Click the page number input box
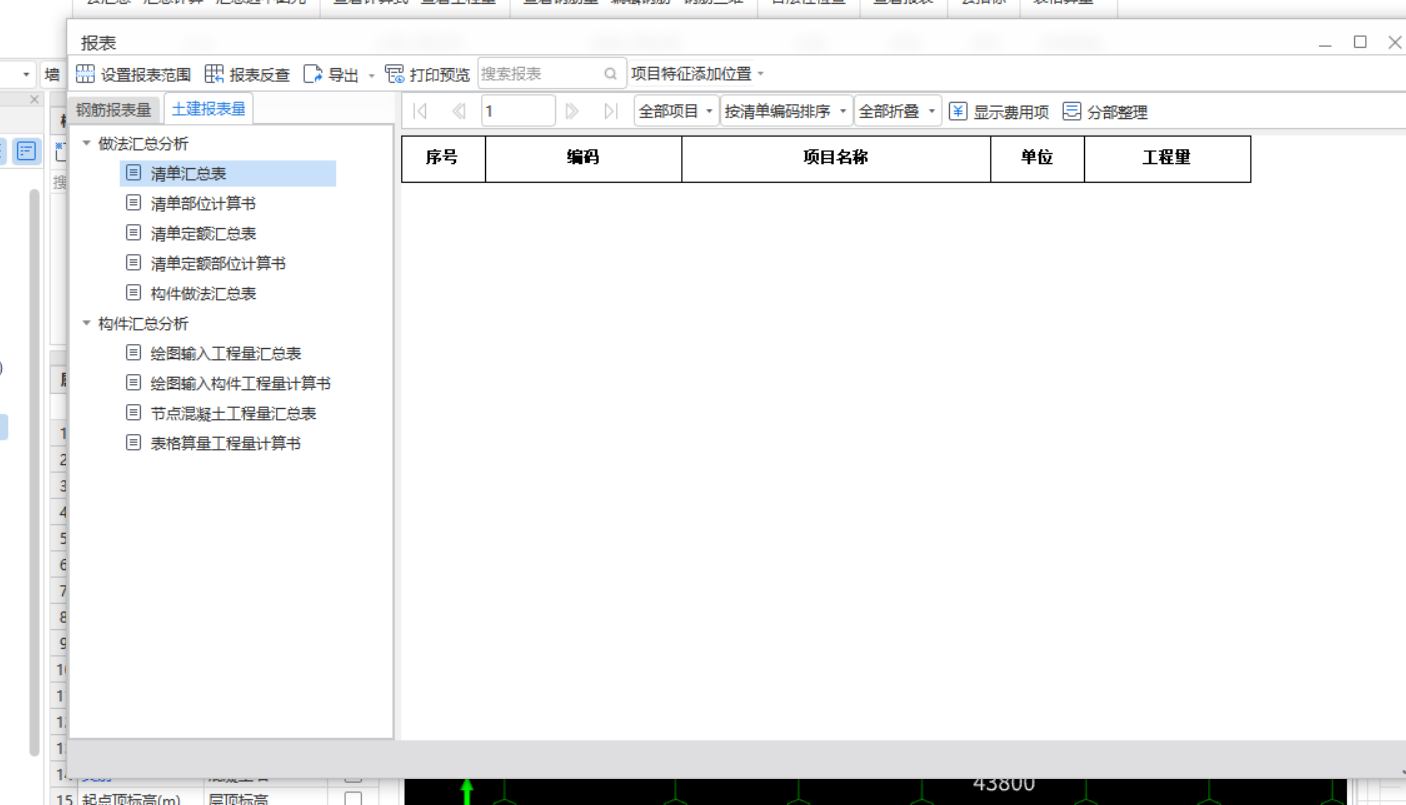Viewport: 1406px width, 805px height. [x=518, y=111]
